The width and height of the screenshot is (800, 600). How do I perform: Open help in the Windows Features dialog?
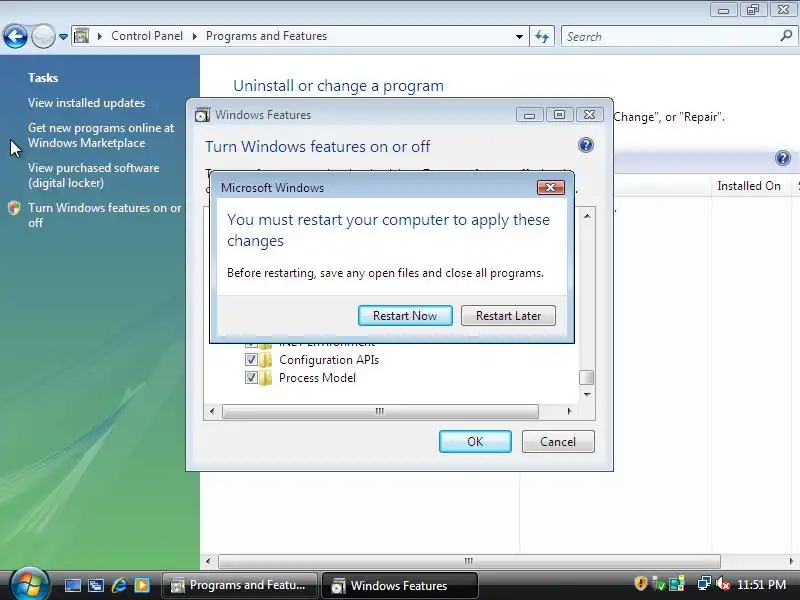586,145
